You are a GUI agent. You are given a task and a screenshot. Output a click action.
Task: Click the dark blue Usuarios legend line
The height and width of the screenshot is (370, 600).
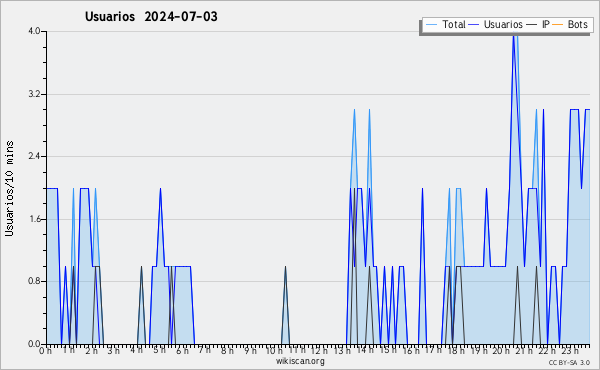[474, 25]
